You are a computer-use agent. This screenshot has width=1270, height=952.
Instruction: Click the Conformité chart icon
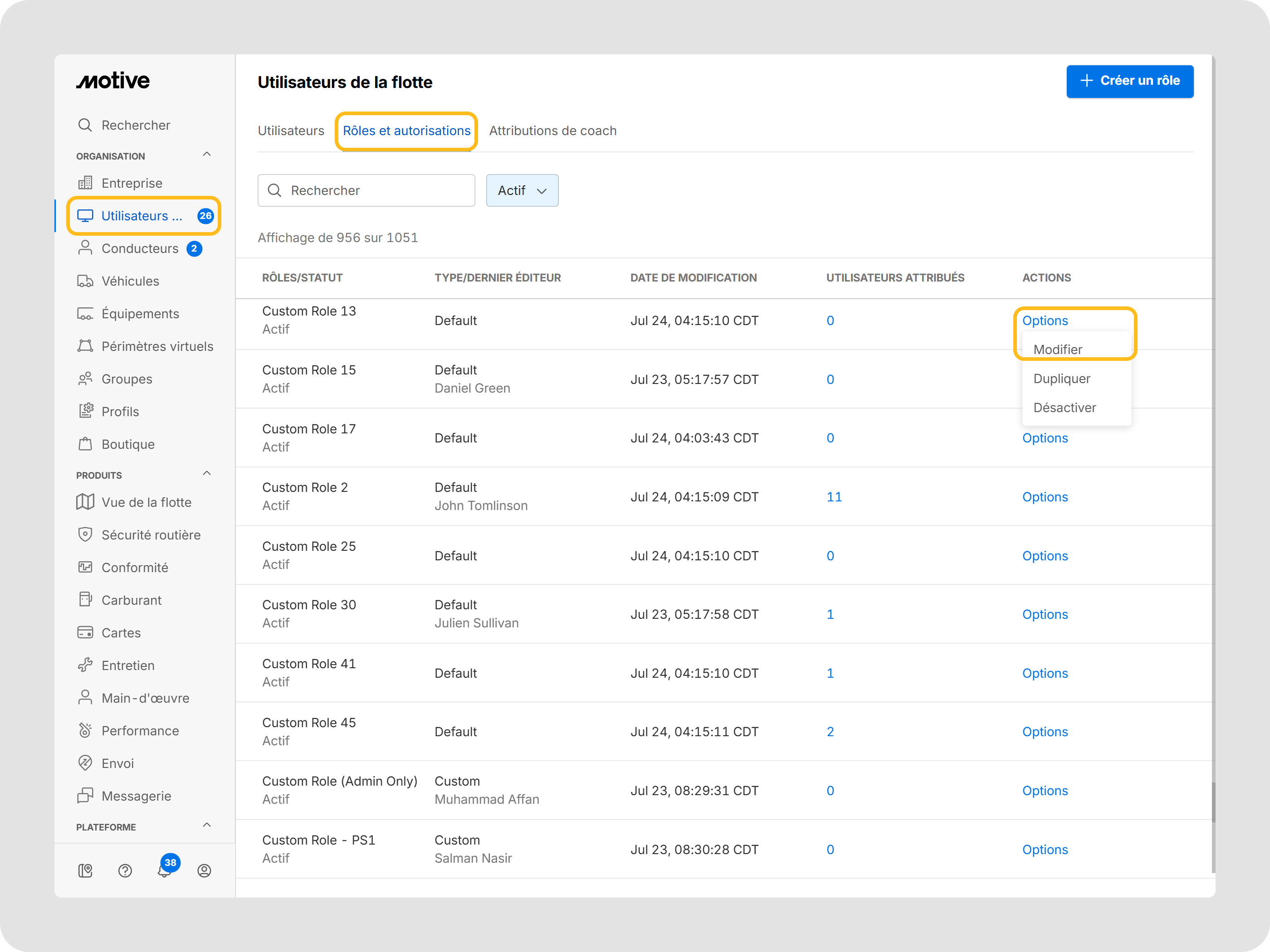pos(85,567)
